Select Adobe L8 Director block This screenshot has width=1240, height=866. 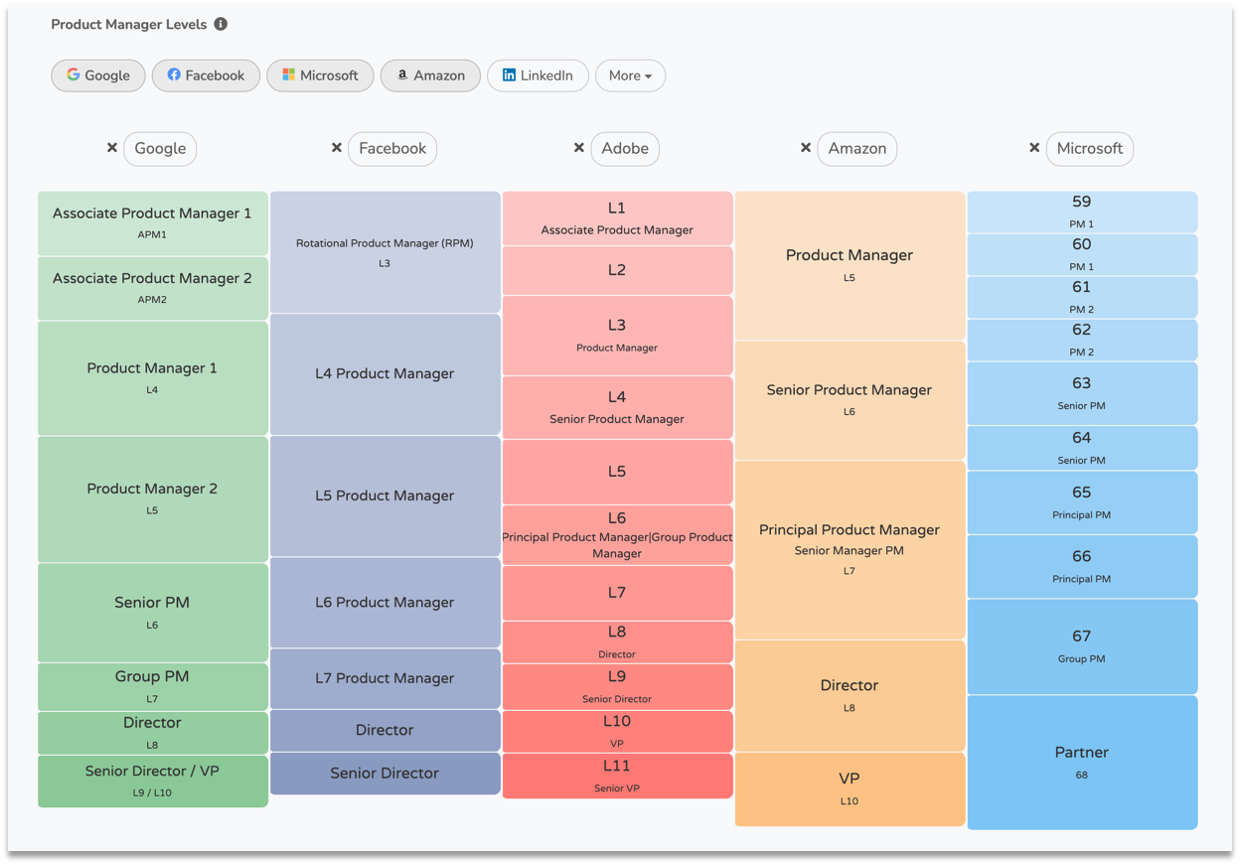[617, 642]
